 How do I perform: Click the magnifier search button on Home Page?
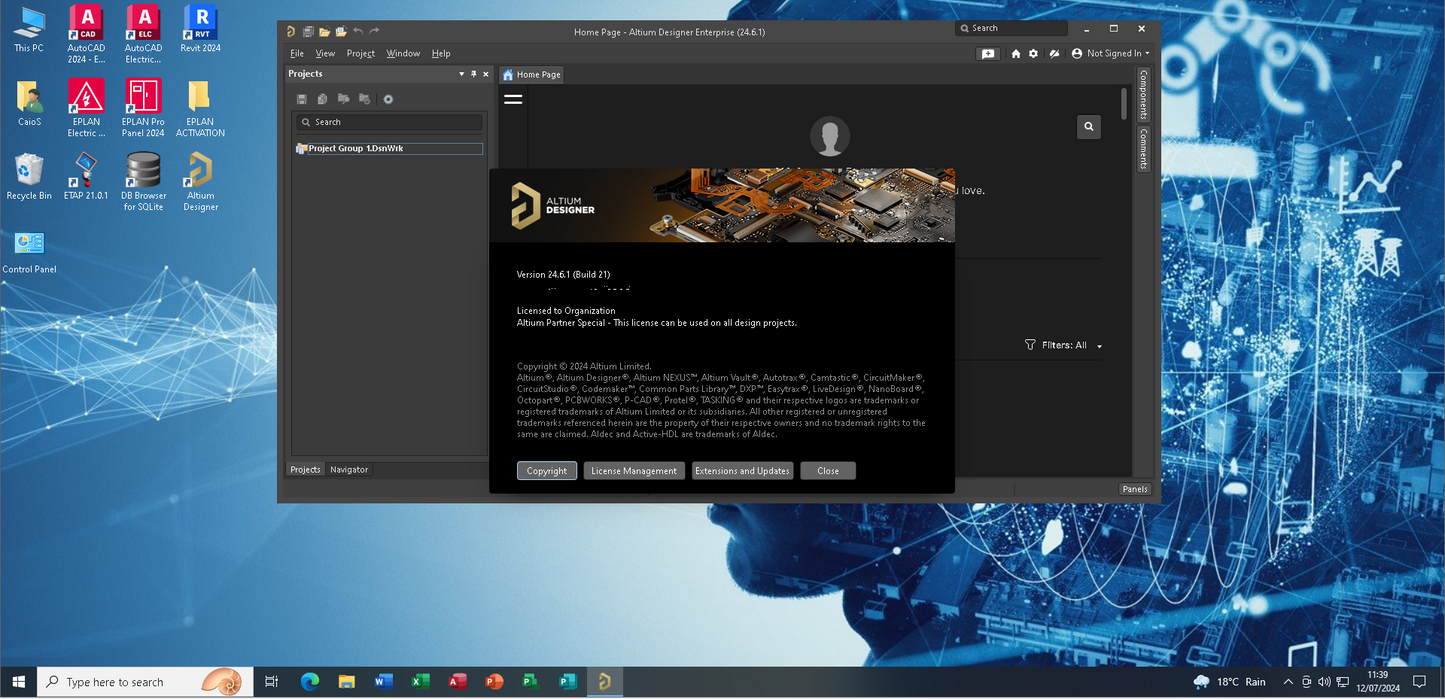pyautogui.click(x=1089, y=126)
